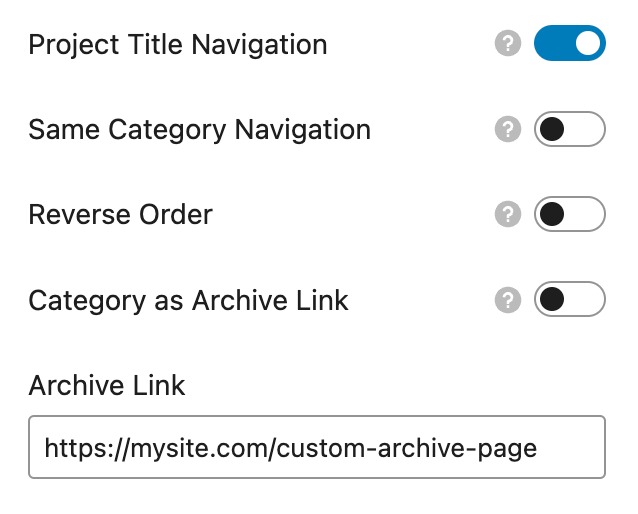
Task: Click the dark knob on Reverse Order switch
Action: 552,215
